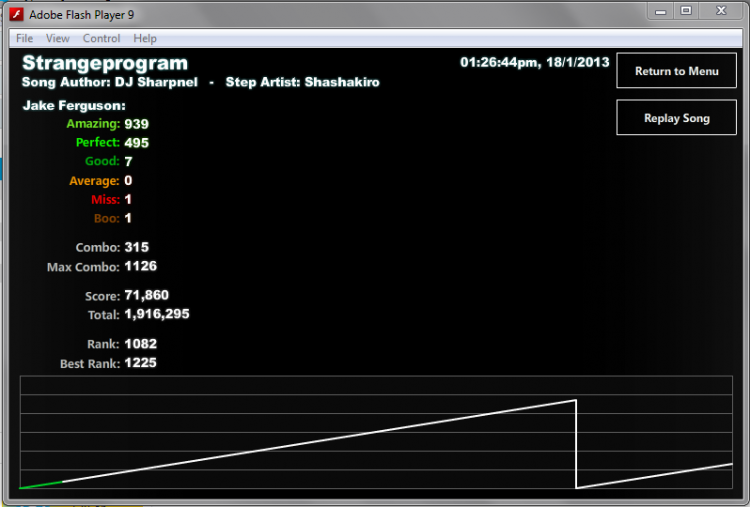Click the Step Artist: Shashakiro text
This screenshot has height=507, width=750.
302,82
